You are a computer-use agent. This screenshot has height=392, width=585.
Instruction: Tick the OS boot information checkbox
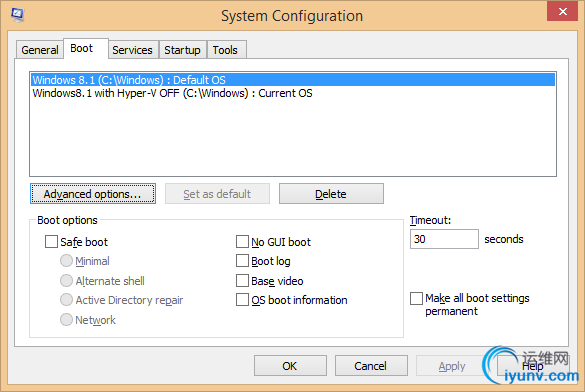pos(243,300)
